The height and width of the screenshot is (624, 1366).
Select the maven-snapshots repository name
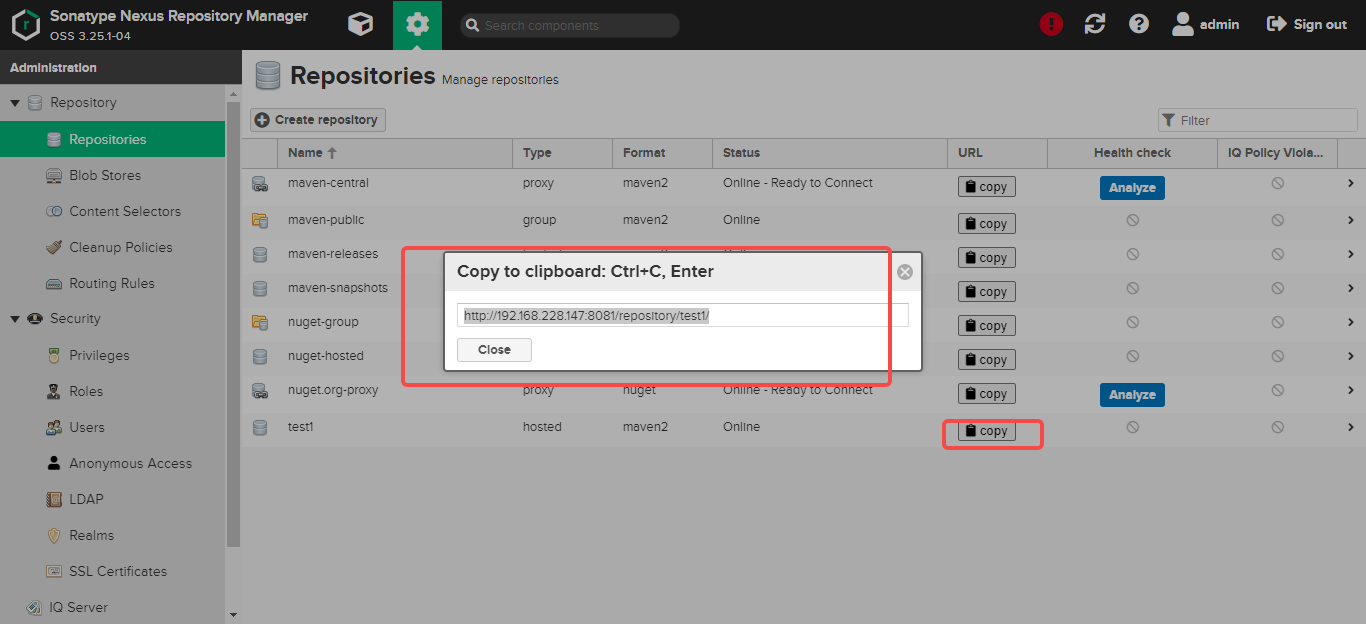click(338, 288)
